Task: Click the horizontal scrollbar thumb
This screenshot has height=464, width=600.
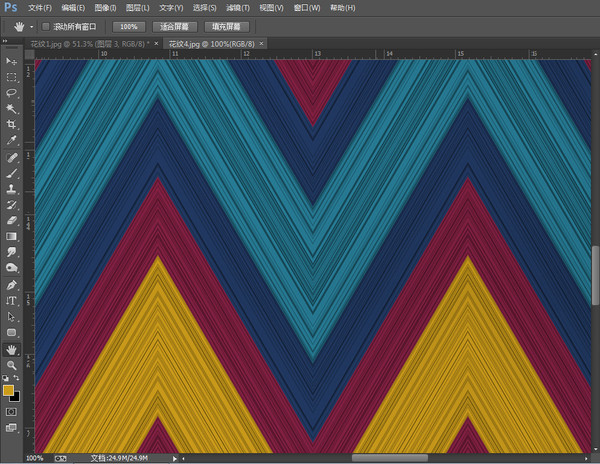Action: point(390,458)
